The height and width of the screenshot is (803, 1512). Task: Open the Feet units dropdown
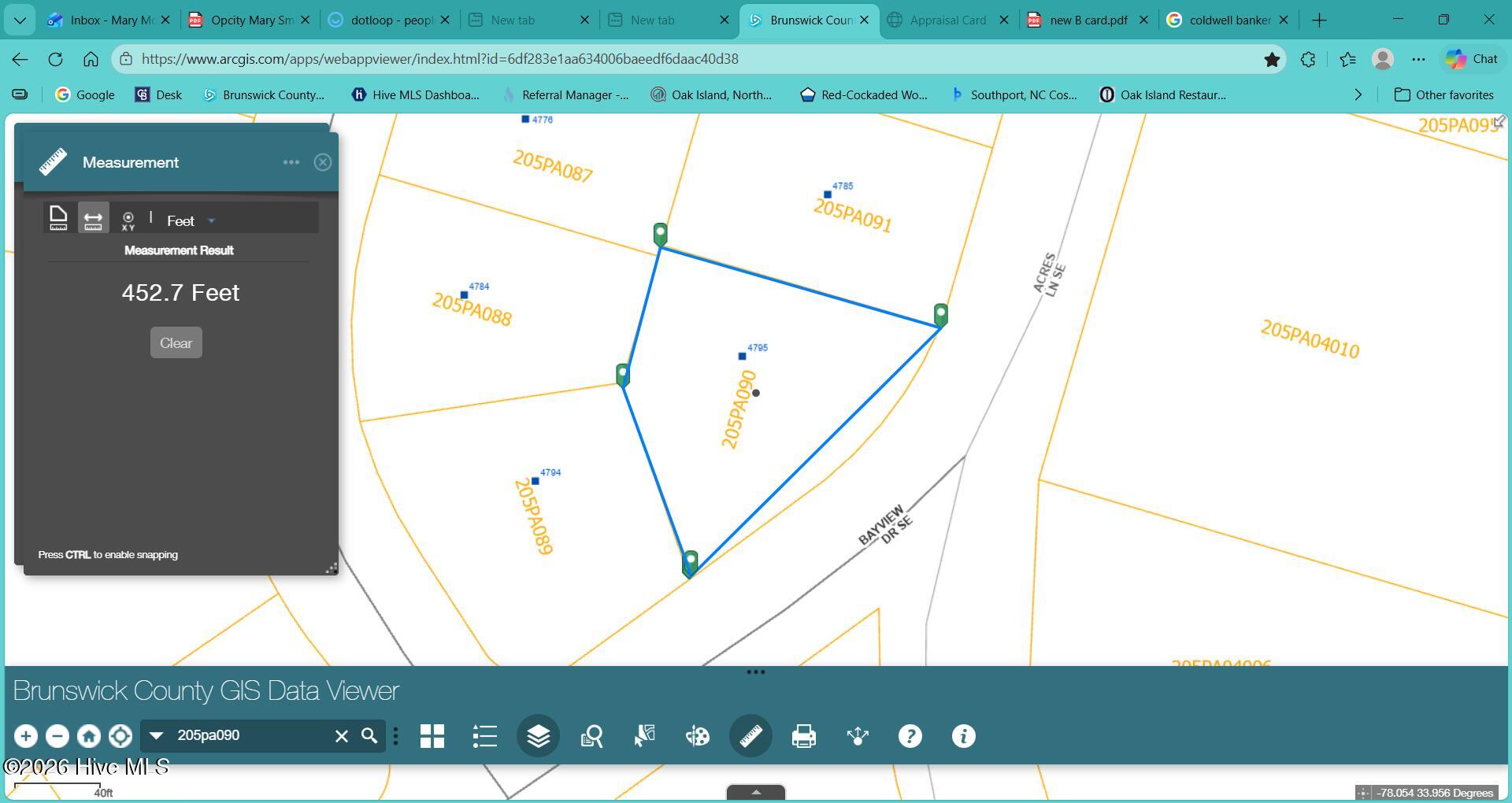pyautogui.click(x=191, y=221)
